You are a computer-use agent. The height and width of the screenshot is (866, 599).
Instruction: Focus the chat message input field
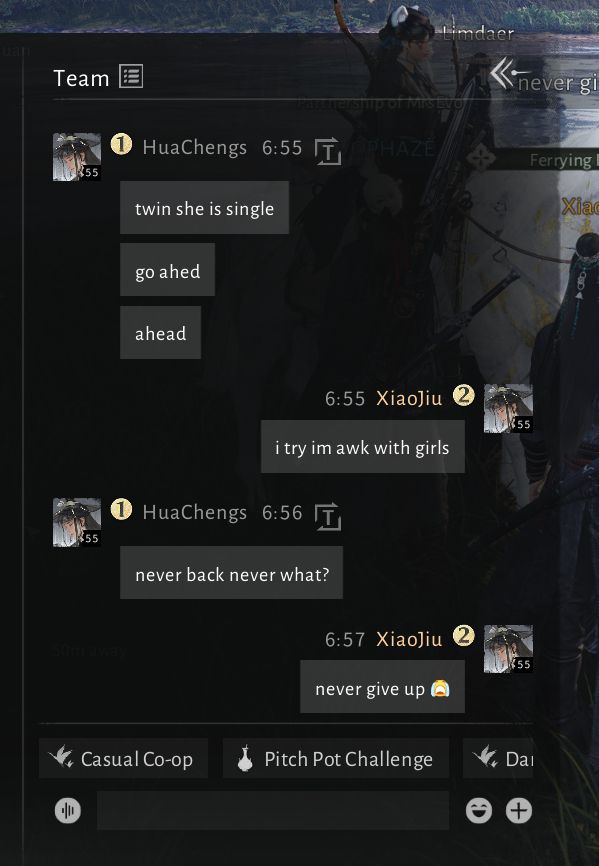coord(273,810)
